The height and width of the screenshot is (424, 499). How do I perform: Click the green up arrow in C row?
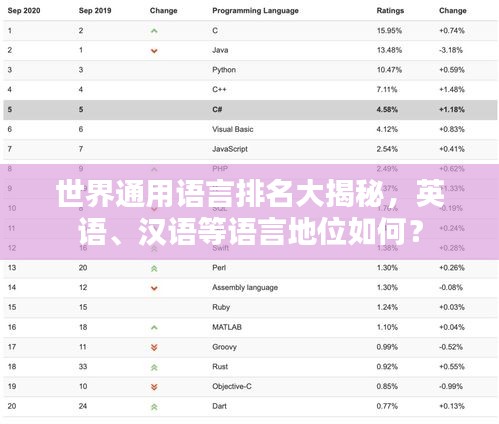[x=154, y=31]
